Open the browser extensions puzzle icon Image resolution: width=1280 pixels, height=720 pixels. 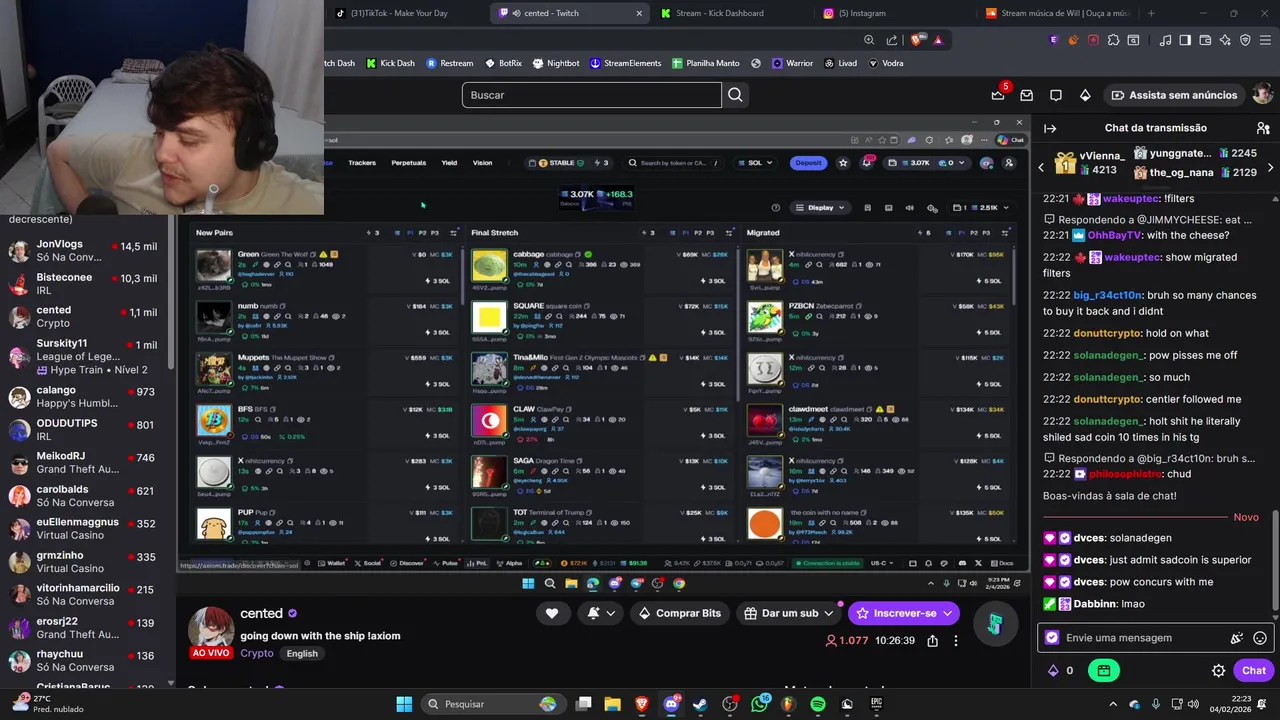click(x=1113, y=40)
